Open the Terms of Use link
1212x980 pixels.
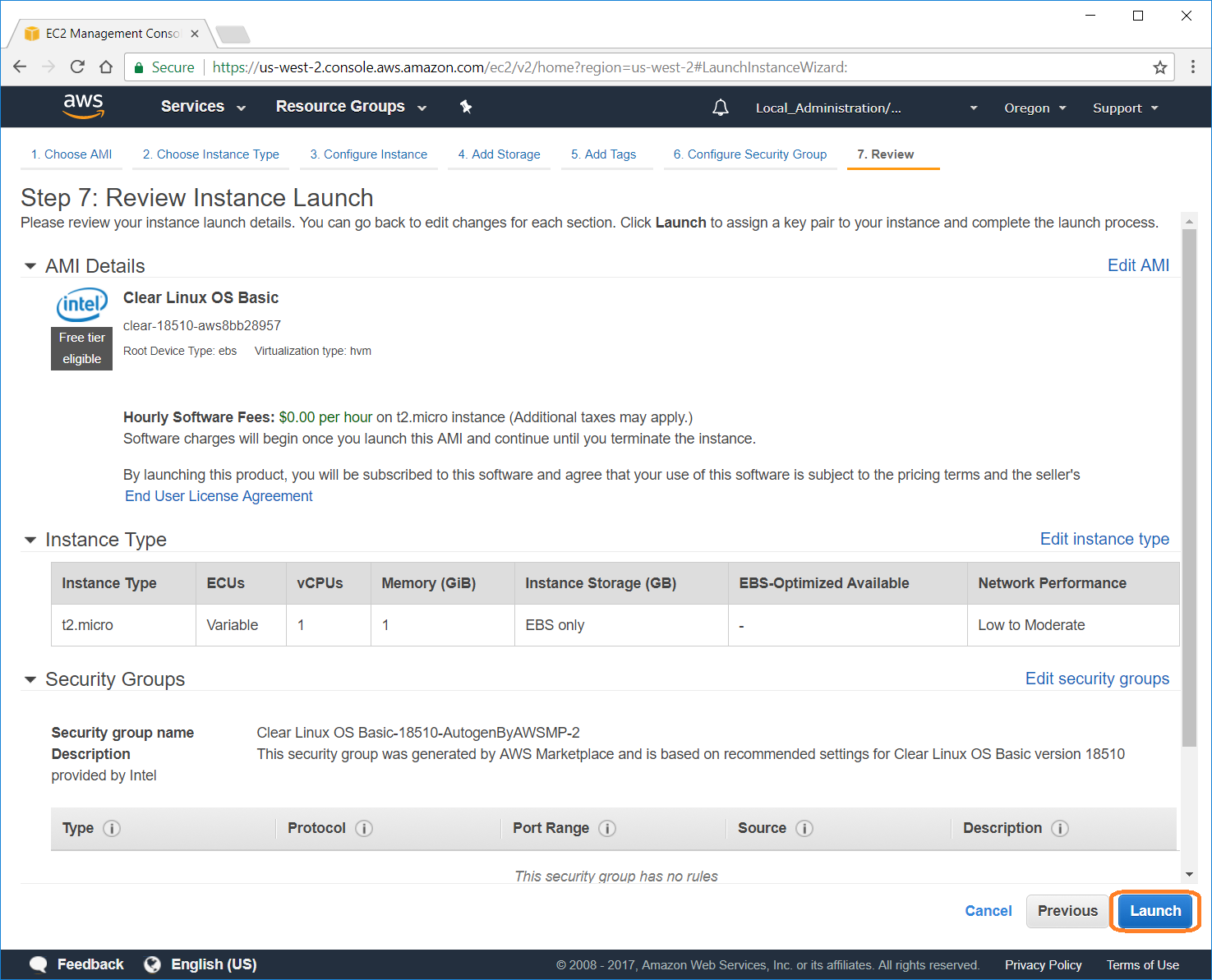1142,965
